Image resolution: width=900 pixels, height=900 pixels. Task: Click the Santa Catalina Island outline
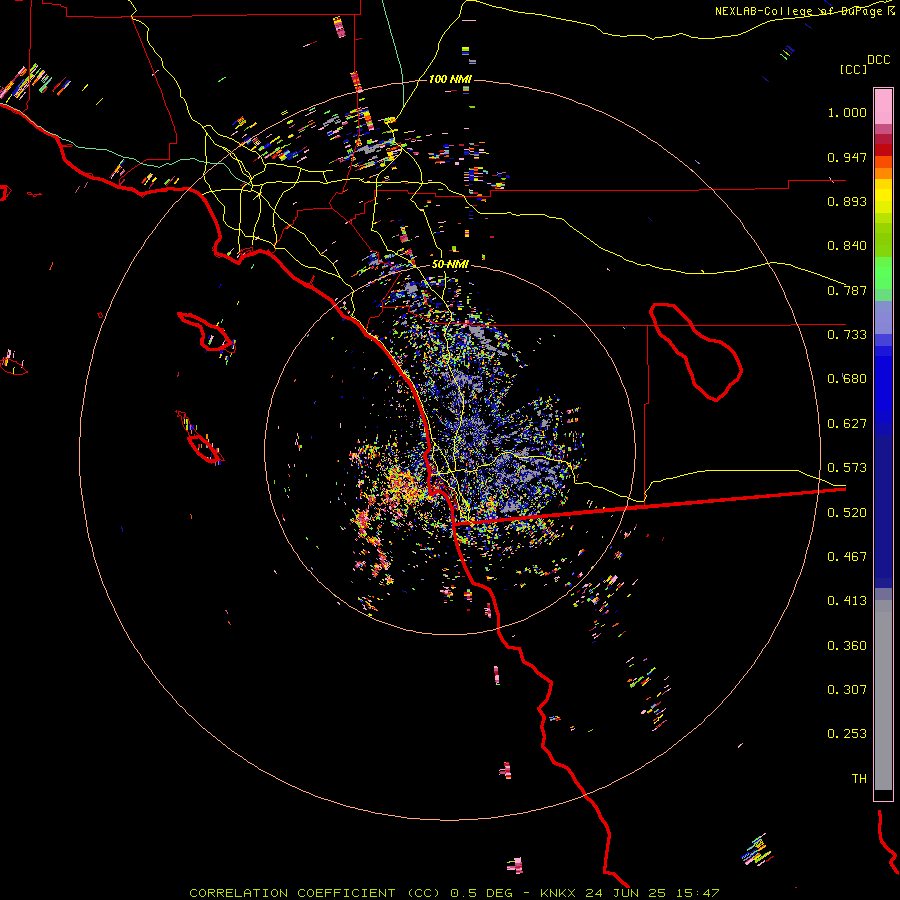click(205, 332)
